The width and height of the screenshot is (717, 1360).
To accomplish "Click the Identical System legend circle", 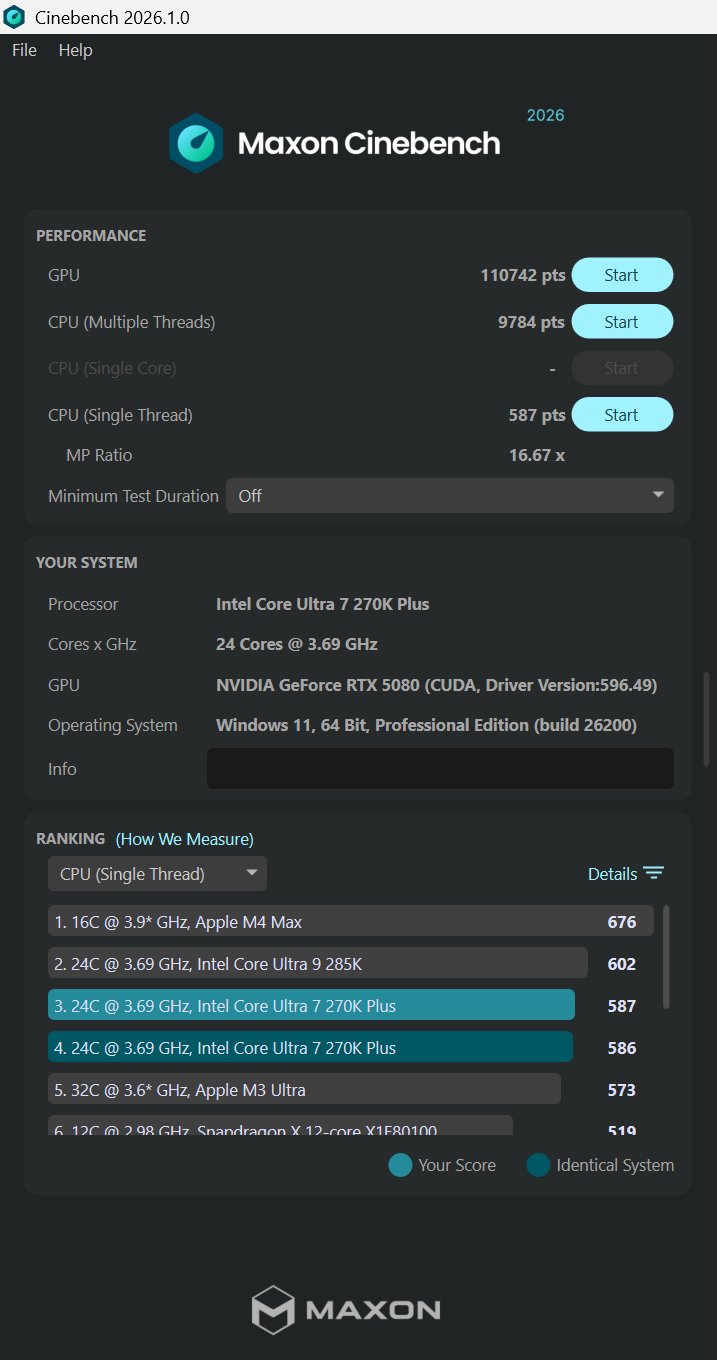I will coord(539,1165).
